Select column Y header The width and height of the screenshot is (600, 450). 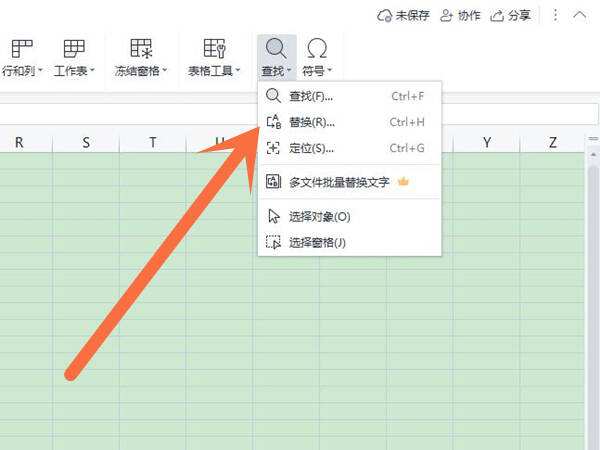pos(486,143)
